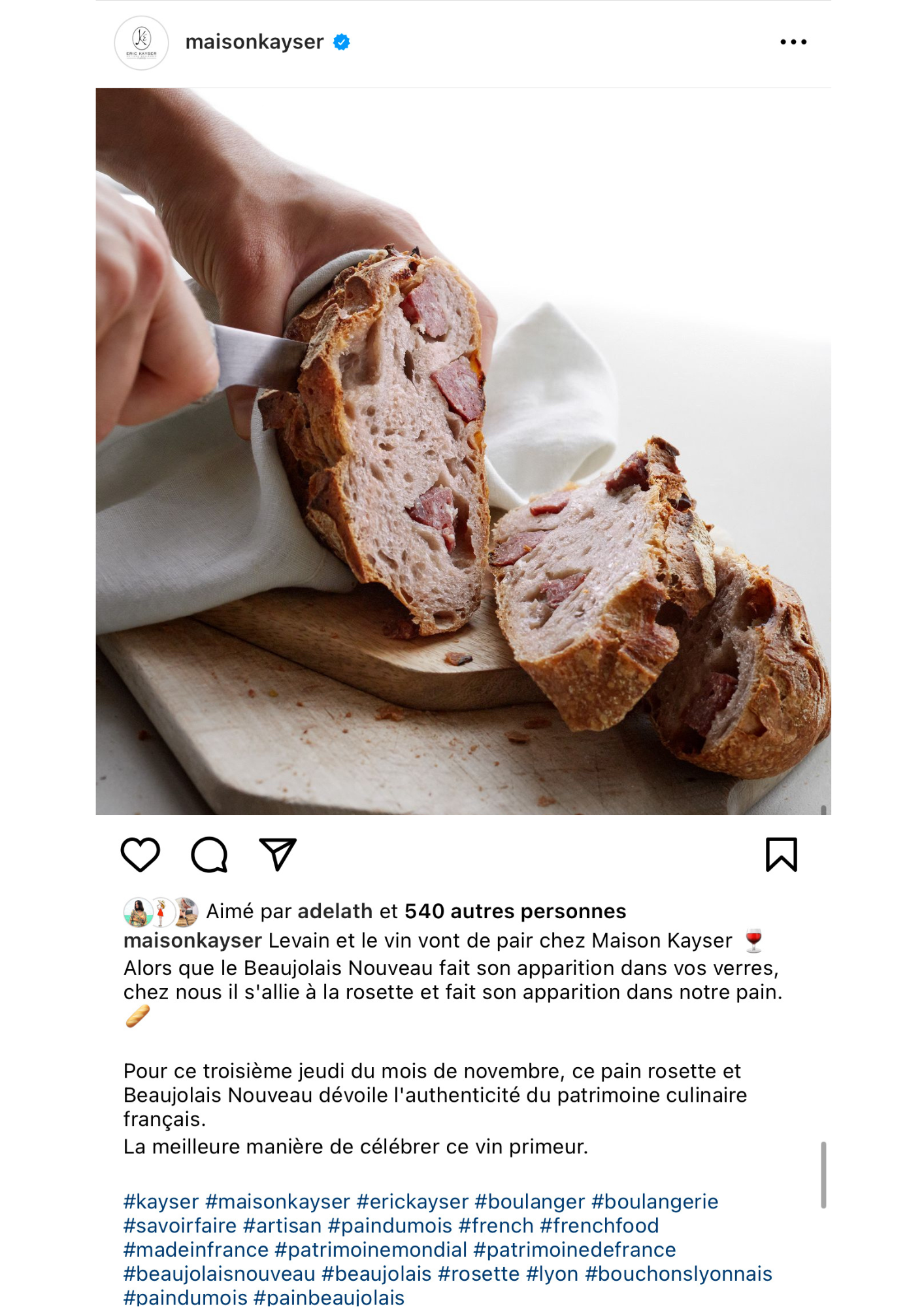This screenshot has height=1307, width=924.
Task: Open the #boulangerie hashtag
Action: point(655,1202)
